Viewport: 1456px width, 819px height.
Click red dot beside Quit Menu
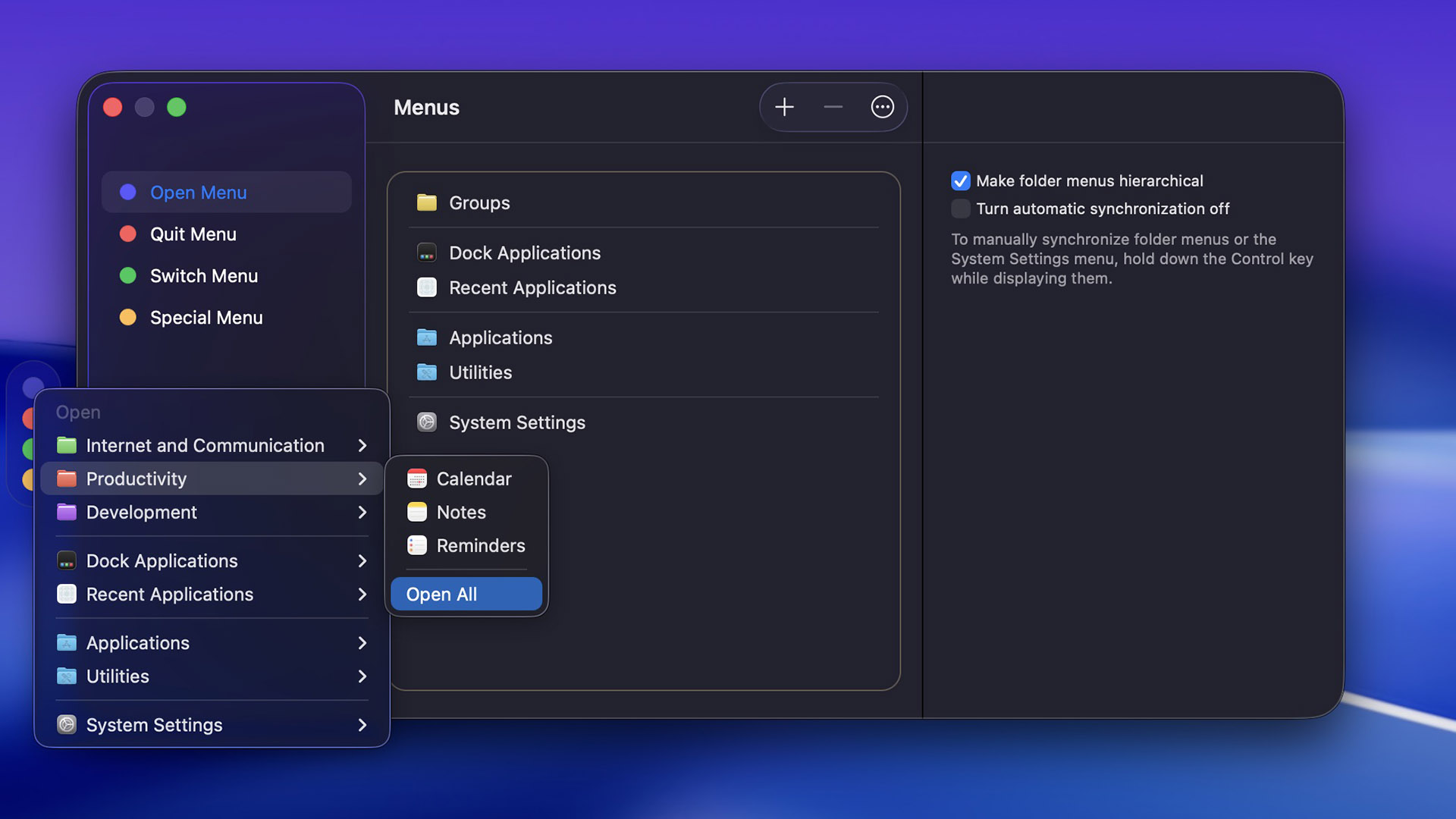click(x=128, y=234)
